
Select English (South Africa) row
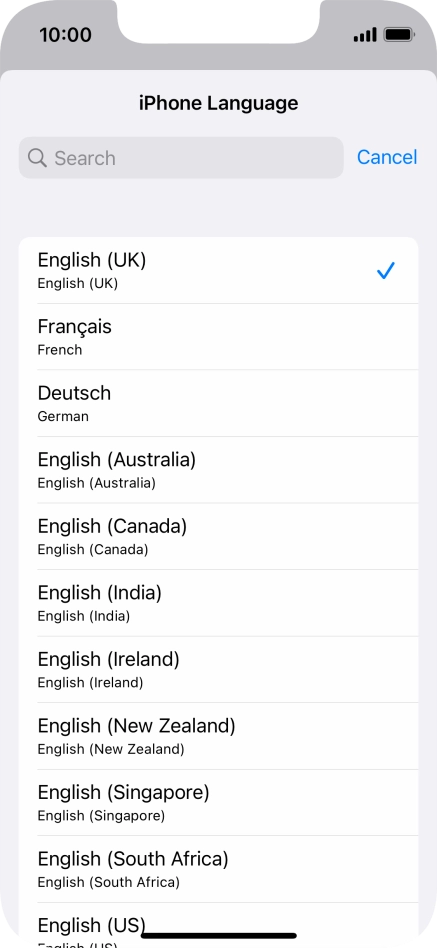tap(218, 869)
